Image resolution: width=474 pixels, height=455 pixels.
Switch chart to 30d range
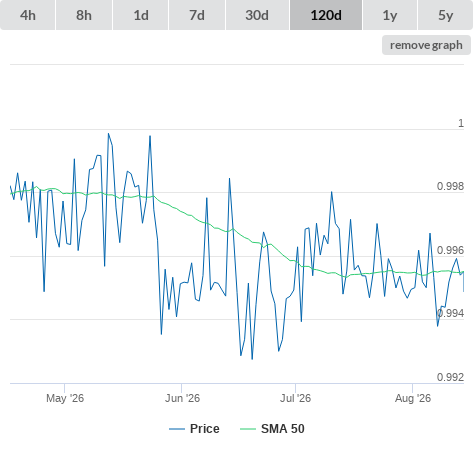tap(257, 15)
